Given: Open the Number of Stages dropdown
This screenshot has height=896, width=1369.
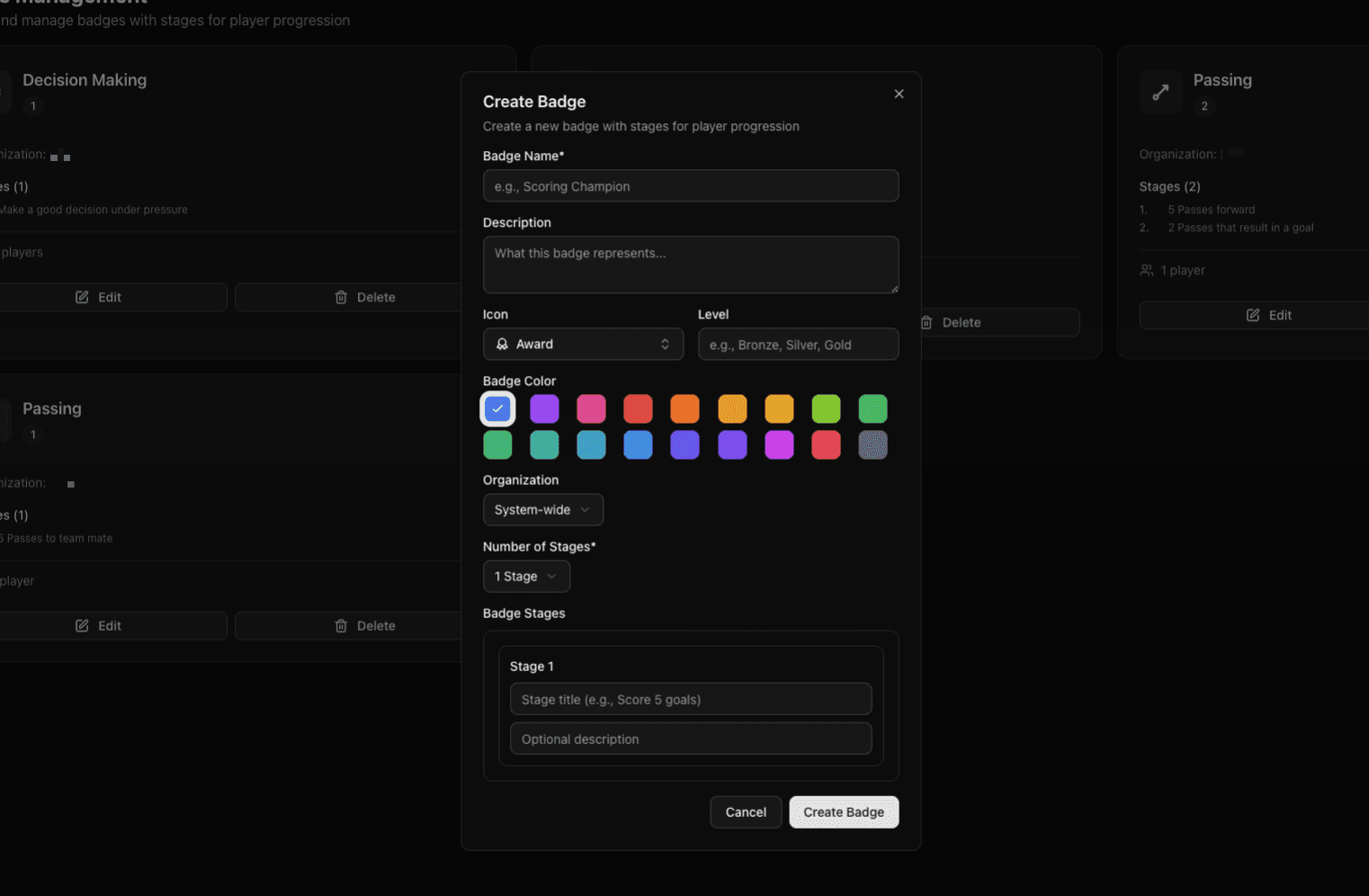Looking at the screenshot, I should pyautogui.click(x=526, y=577).
